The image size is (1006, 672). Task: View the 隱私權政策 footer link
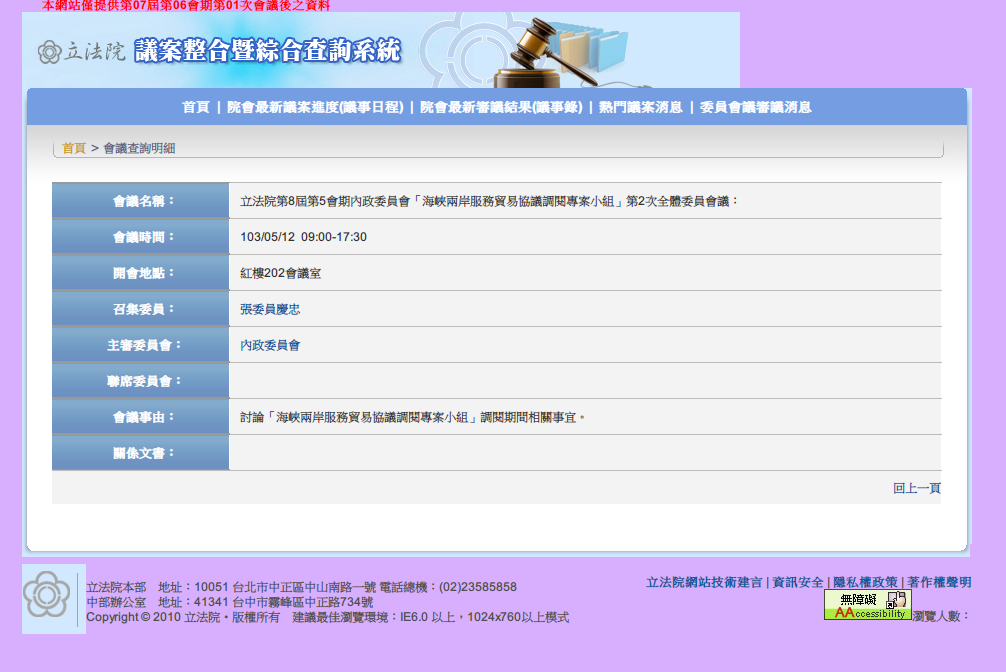click(x=865, y=582)
